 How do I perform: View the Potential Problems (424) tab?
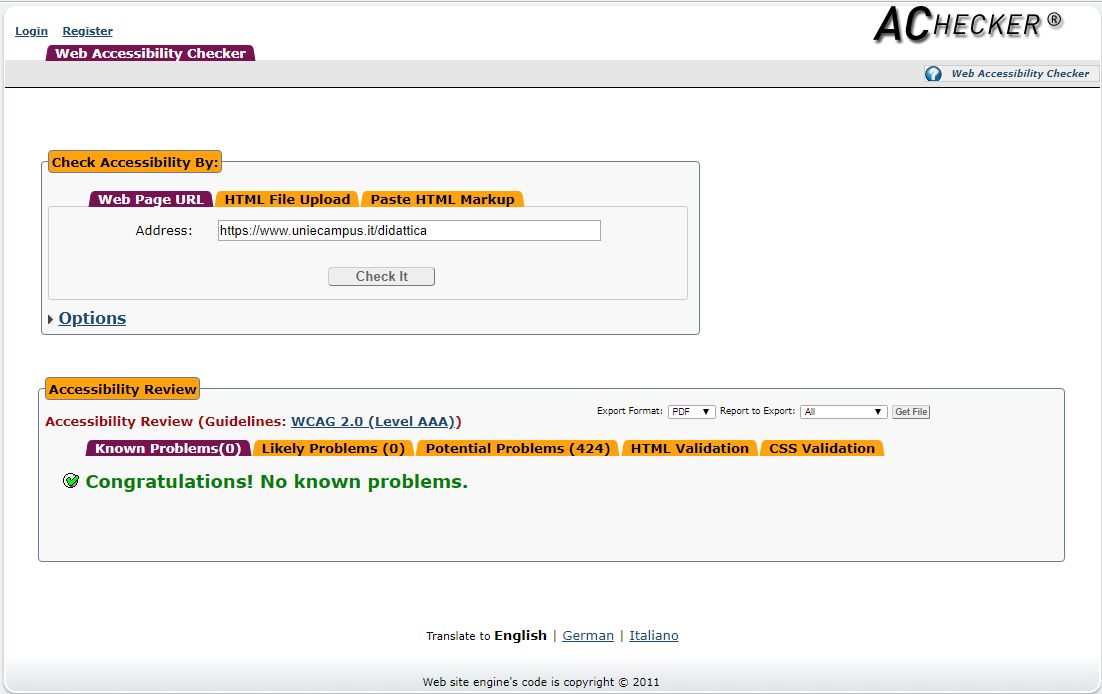[517, 448]
